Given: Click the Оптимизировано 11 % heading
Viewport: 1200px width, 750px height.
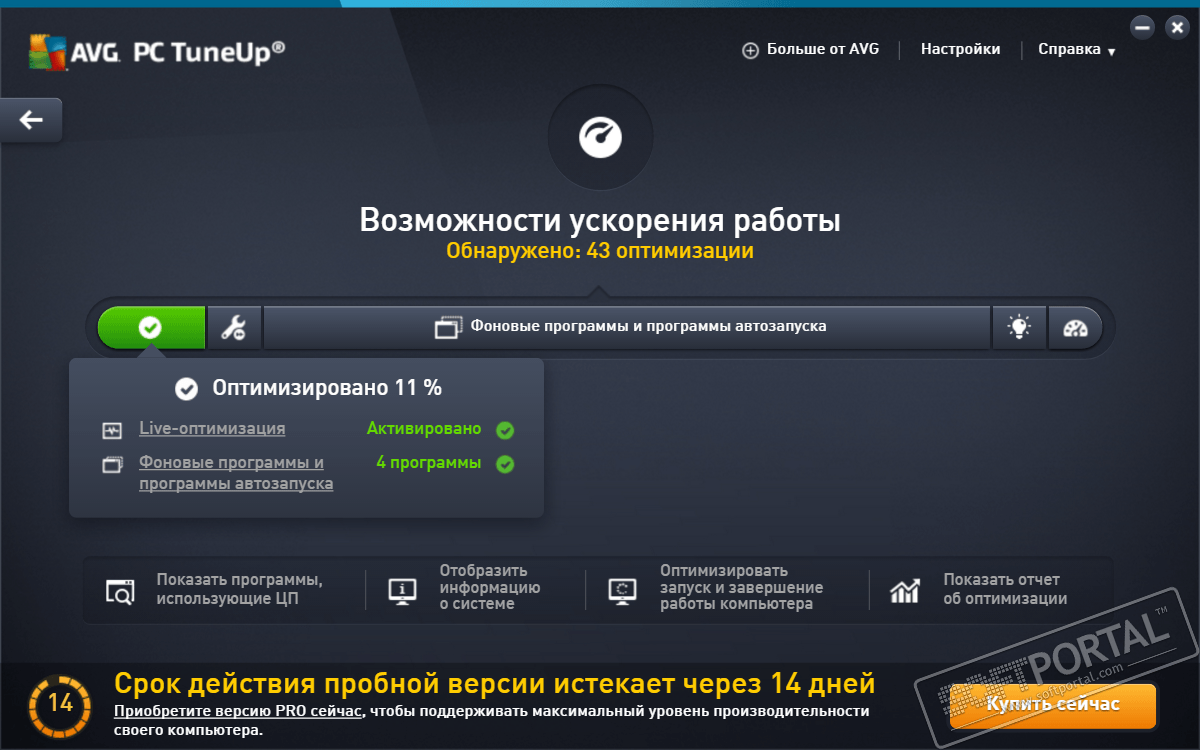Looking at the screenshot, I should click(x=327, y=387).
